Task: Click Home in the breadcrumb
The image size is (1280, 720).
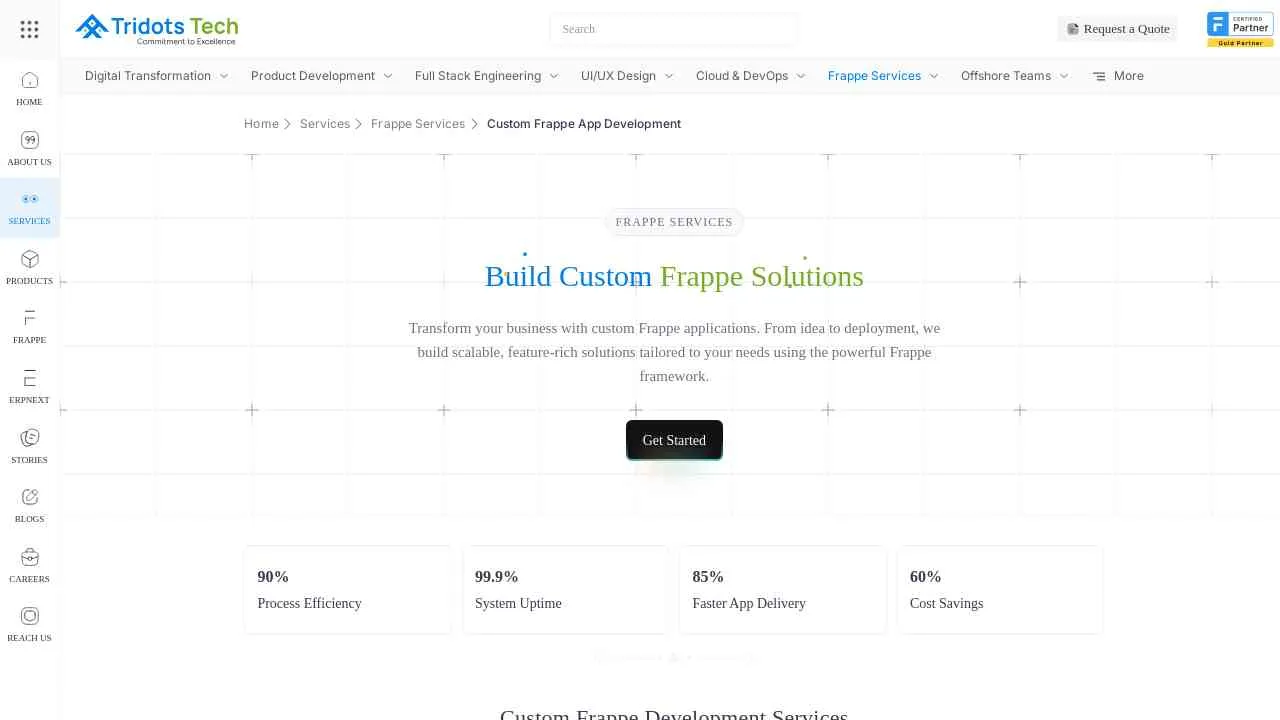Action: coord(261,124)
